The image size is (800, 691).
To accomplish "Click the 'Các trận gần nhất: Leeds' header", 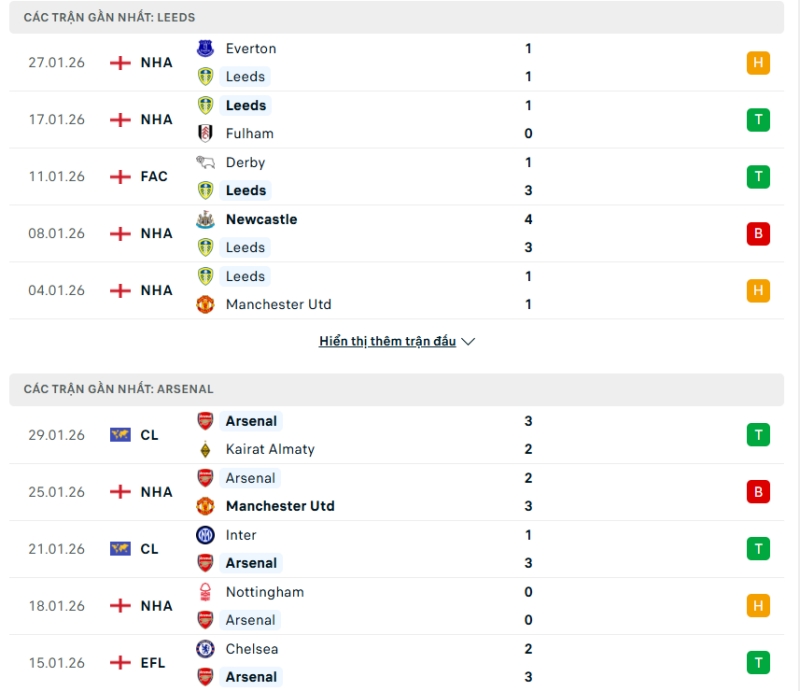I will coord(110,18).
